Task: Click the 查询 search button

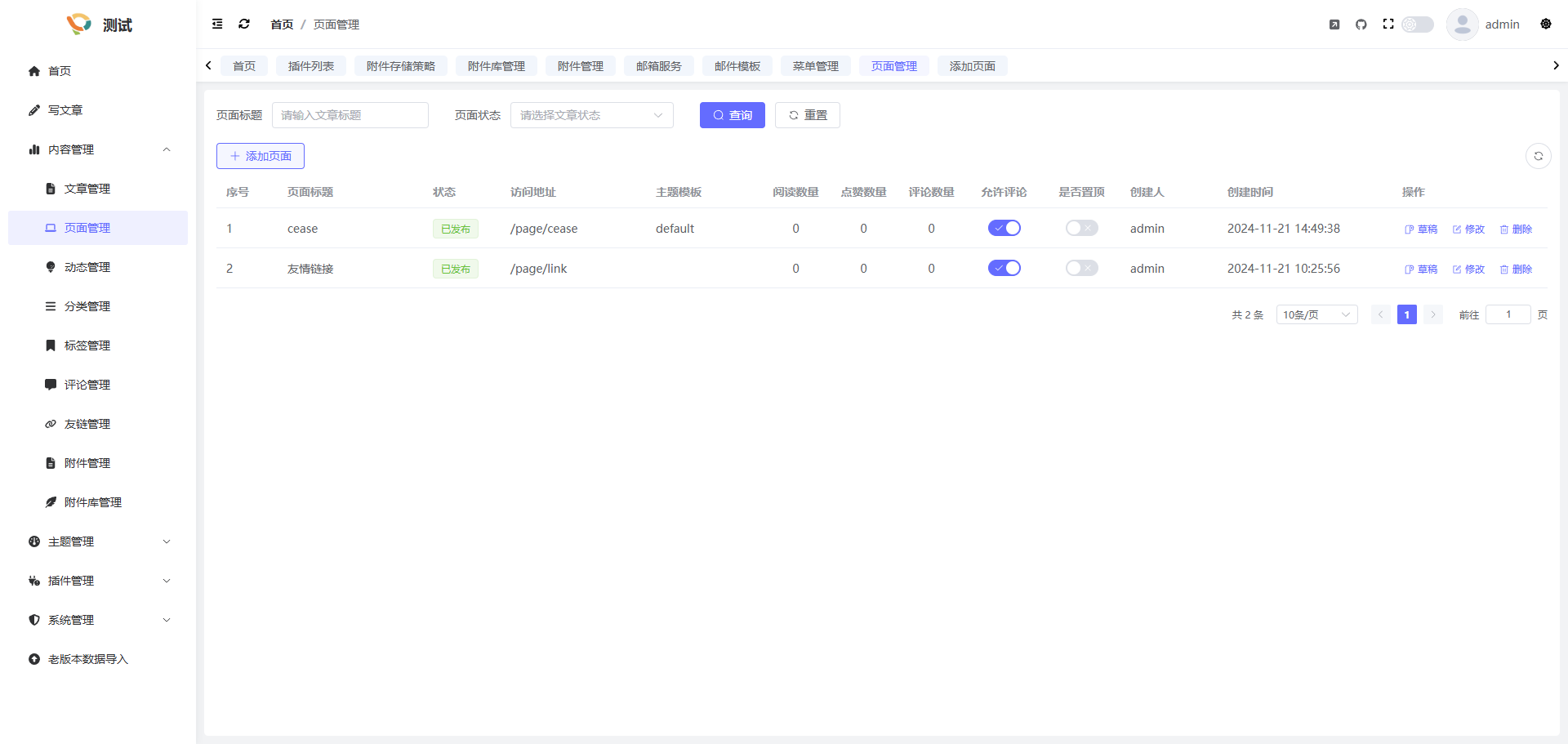Action: (732, 115)
